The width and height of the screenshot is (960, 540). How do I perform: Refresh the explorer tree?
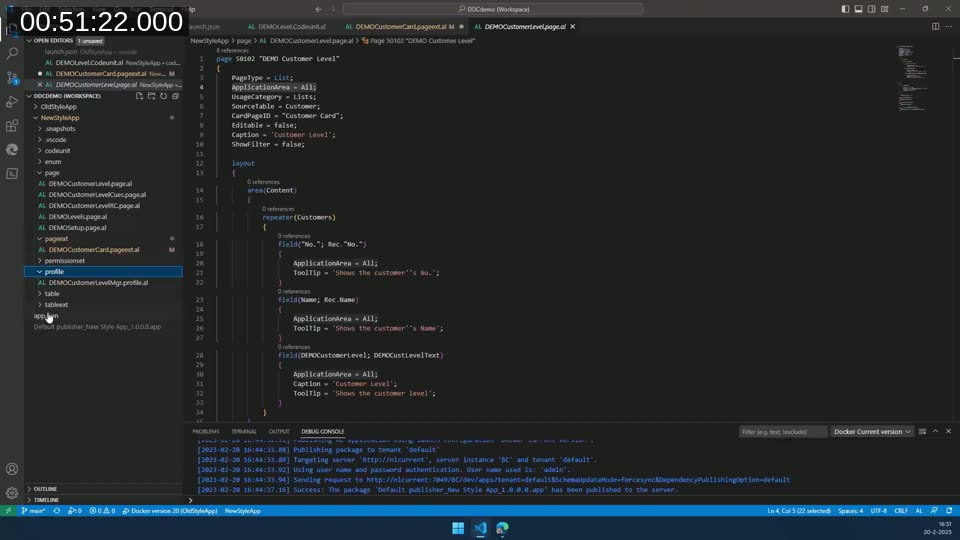(163, 96)
